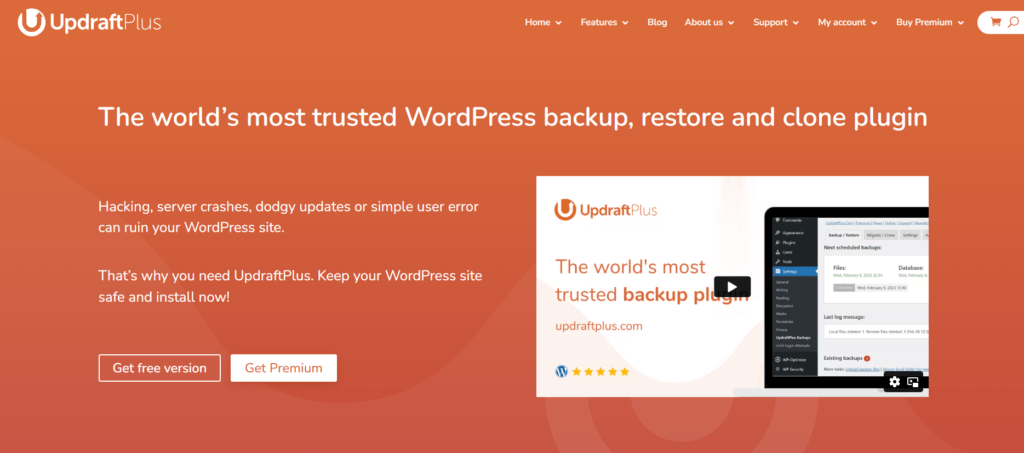Screen dimensions: 1024x453
Task: Open the Buy Premium menu
Action: (930, 22)
